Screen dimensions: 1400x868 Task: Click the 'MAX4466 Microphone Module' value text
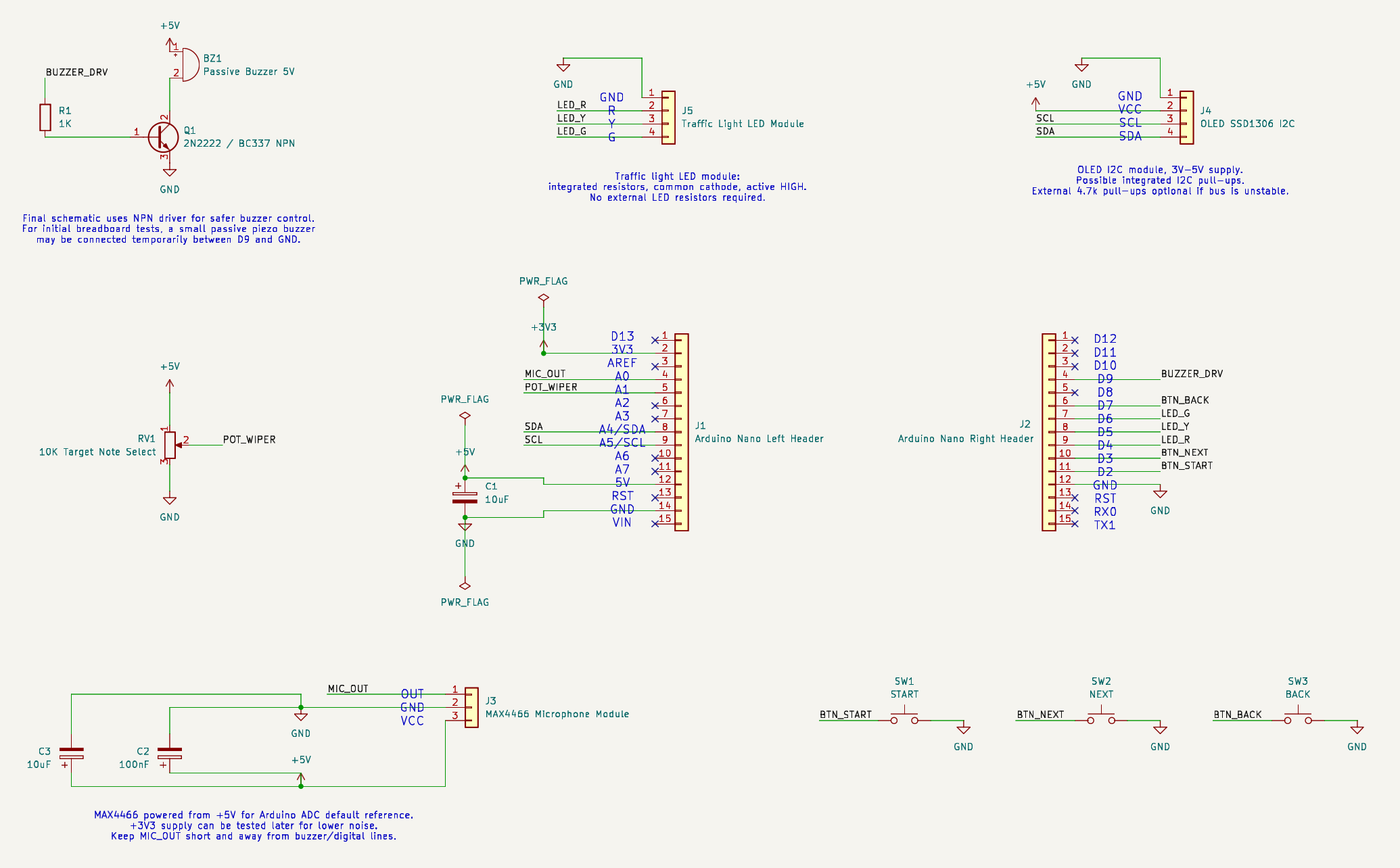557,714
